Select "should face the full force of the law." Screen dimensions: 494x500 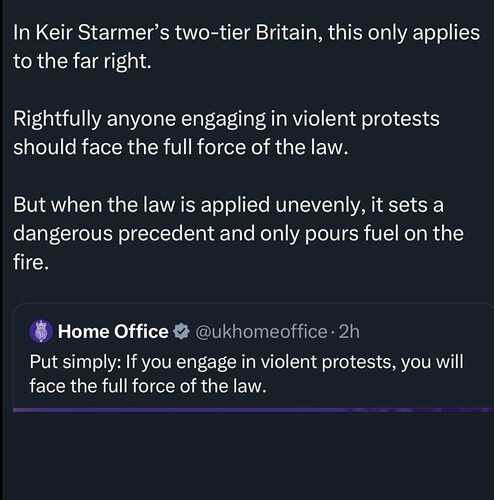pos(181,147)
